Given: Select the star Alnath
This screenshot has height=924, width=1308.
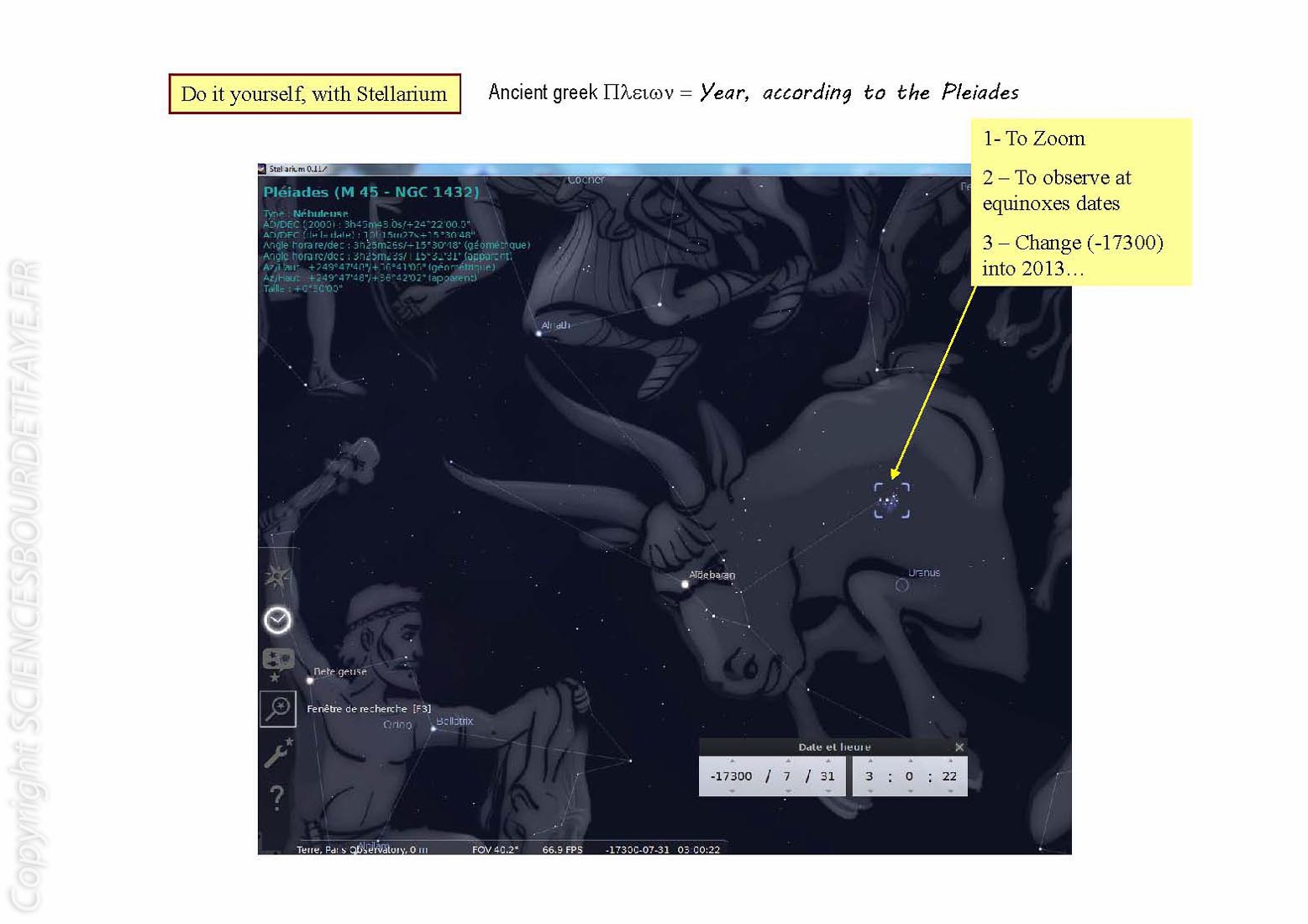Looking at the screenshot, I should (x=538, y=333).
